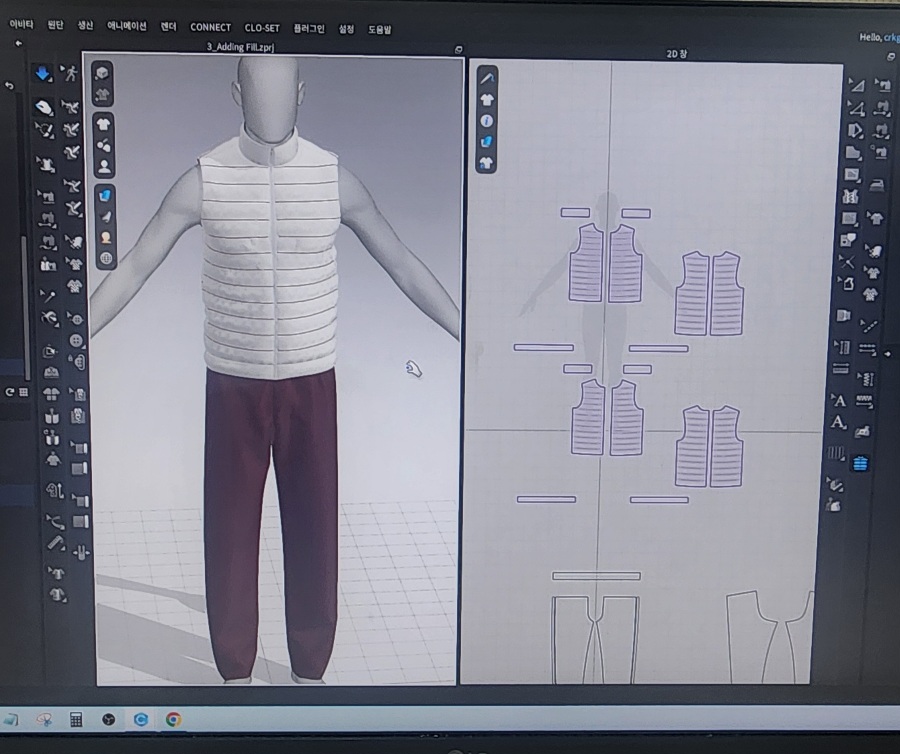Click the hand-shaped select/move tool
This screenshot has height=754, width=900.
click(x=45, y=107)
